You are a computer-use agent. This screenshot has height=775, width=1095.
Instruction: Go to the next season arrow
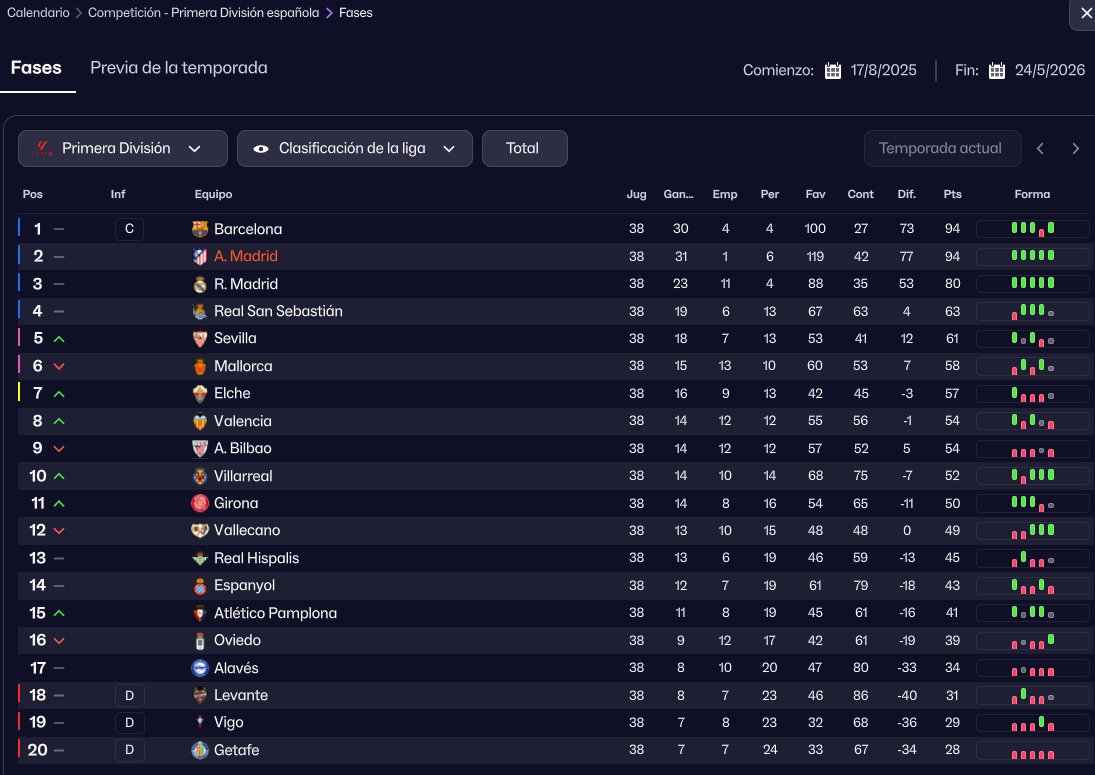point(1076,149)
